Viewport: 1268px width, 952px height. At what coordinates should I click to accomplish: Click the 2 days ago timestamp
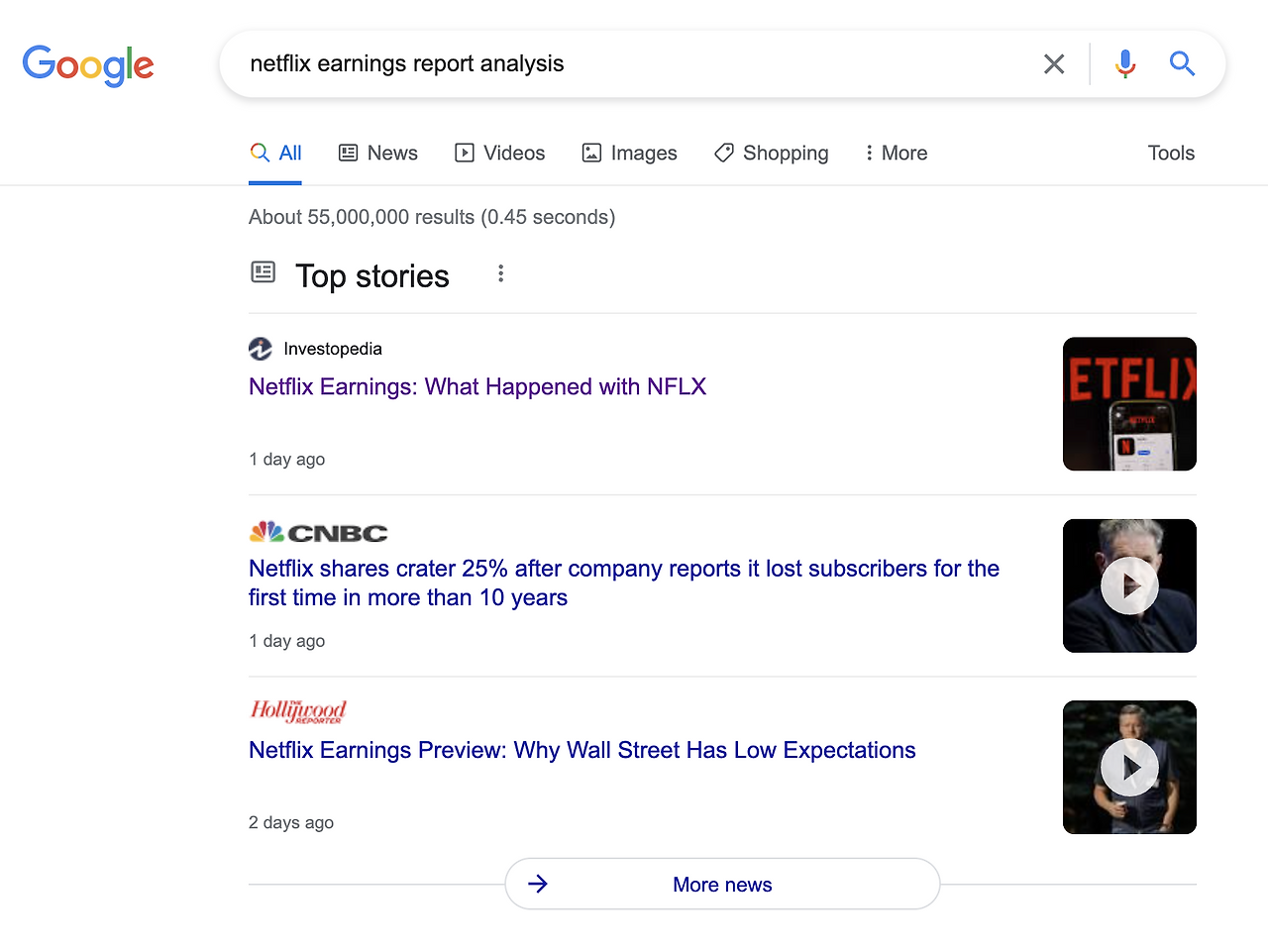(x=291, y=822)
